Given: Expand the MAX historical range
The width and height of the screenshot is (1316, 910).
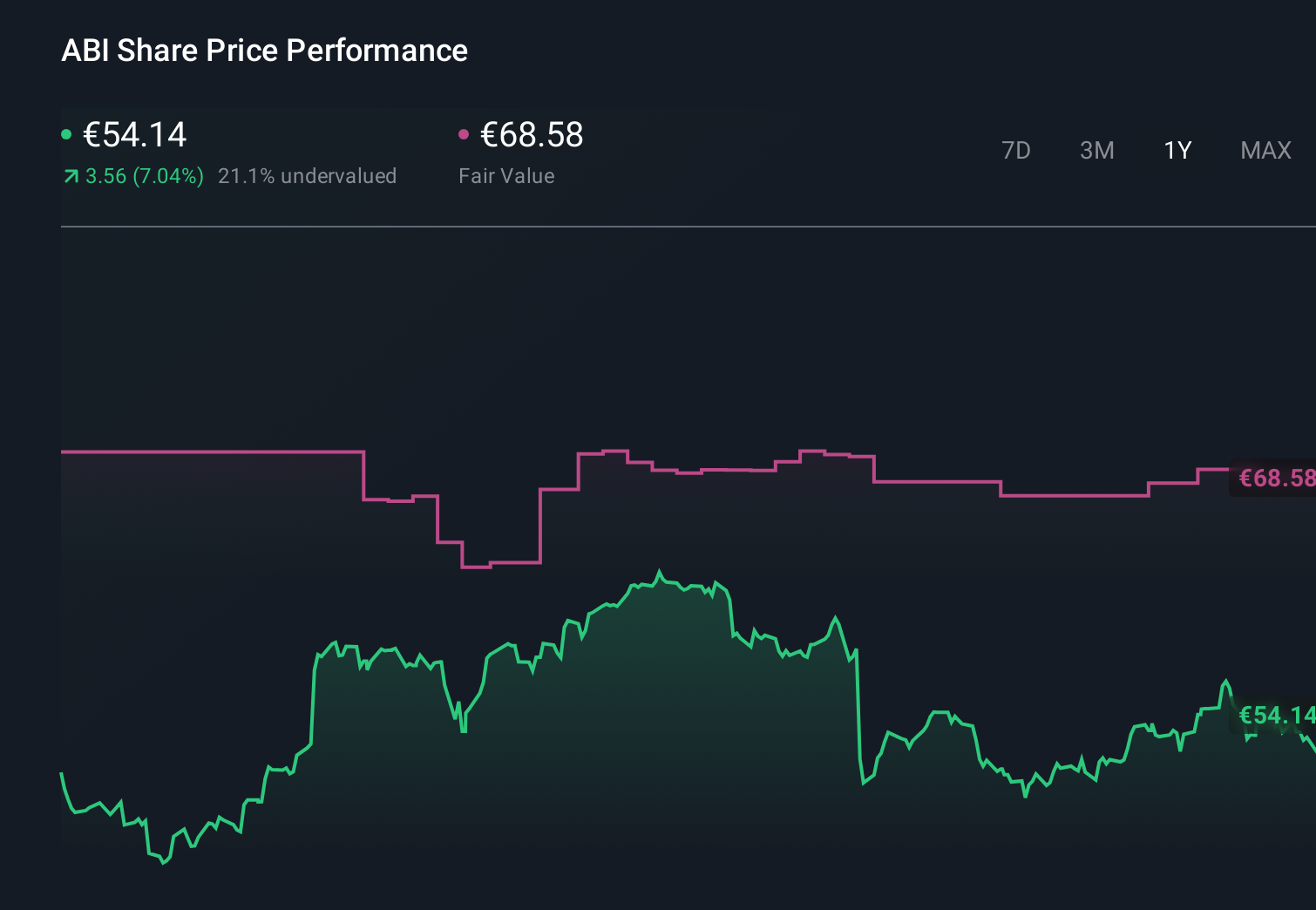Looking at the screenshot, I should pos(1265,150).
